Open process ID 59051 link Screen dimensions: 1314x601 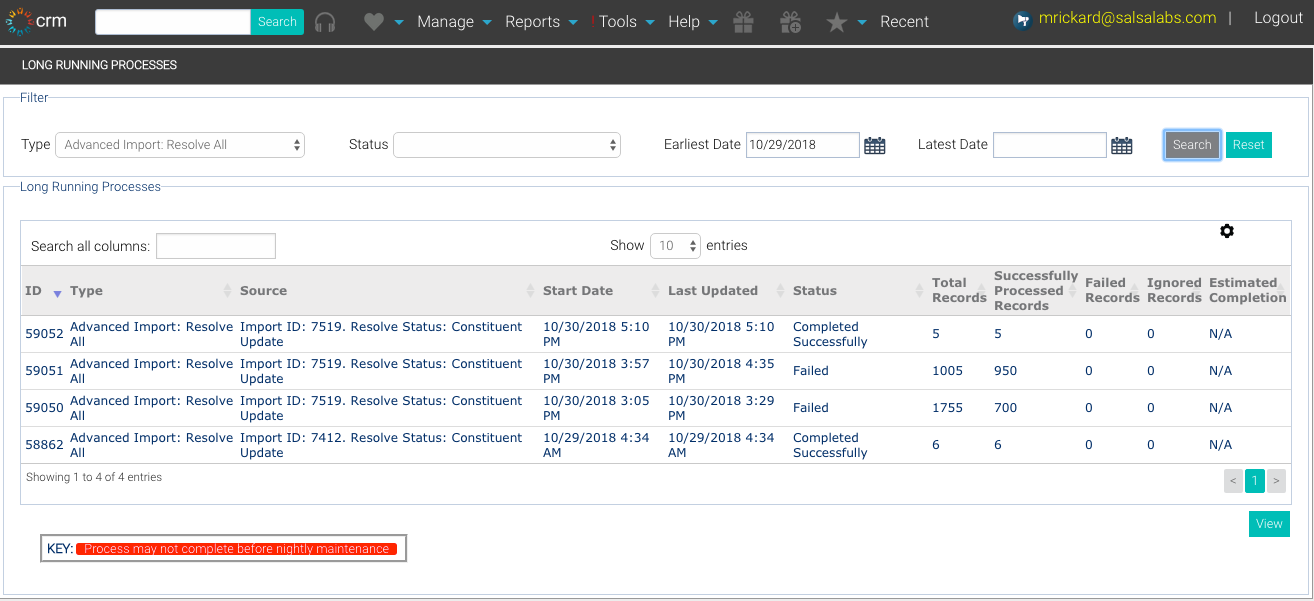44,371
